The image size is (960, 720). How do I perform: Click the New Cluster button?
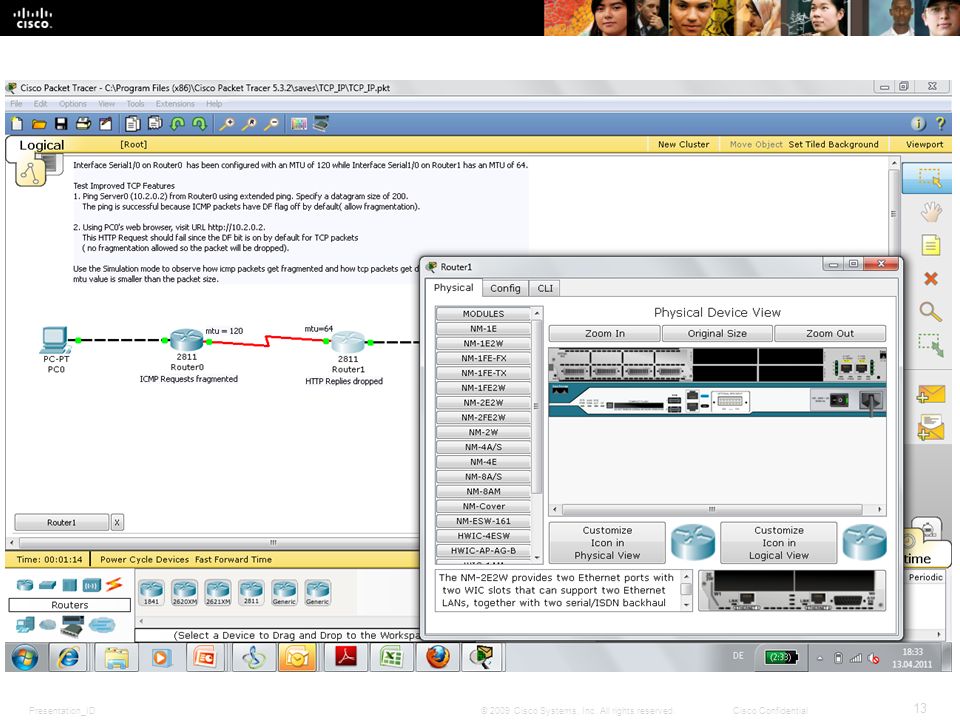coord(683,144)
